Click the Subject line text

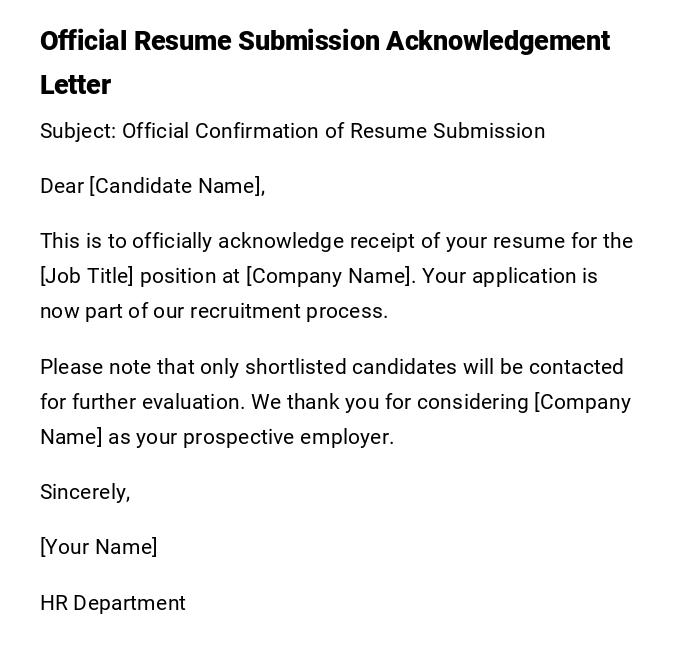click(292, 131)
